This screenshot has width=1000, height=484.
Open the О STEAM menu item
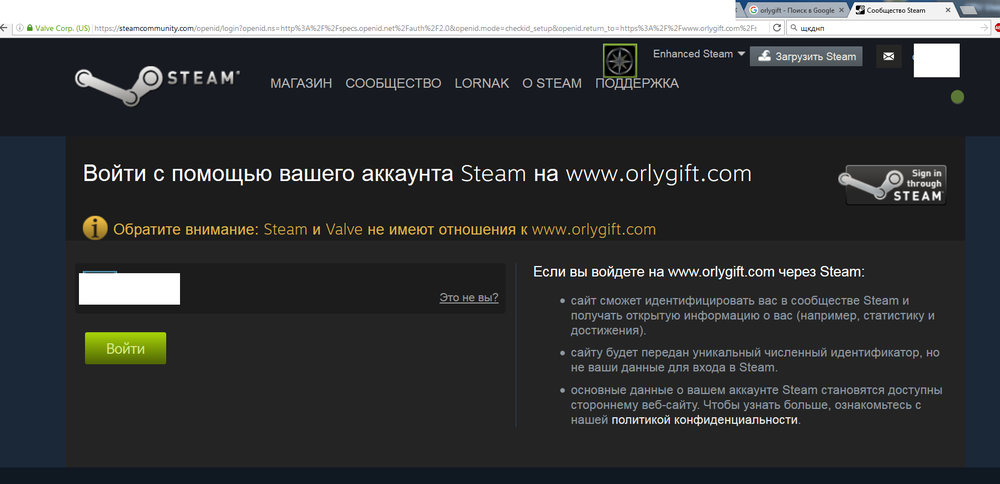point(552,83)
